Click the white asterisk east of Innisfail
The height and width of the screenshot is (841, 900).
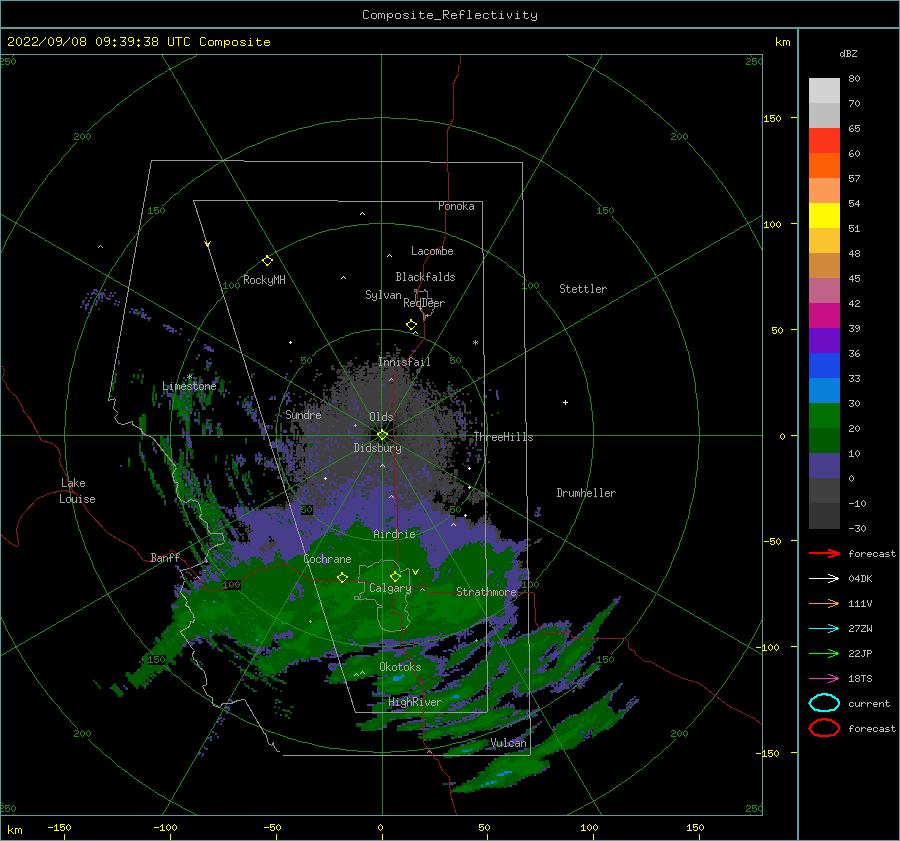tap(475, 343)
